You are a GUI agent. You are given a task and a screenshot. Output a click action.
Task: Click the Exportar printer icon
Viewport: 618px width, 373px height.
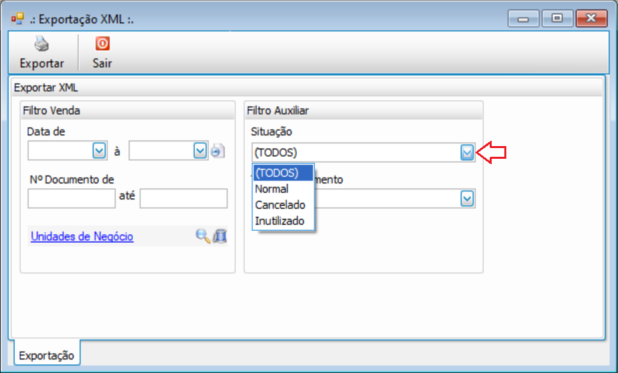(x=41, y=44)
